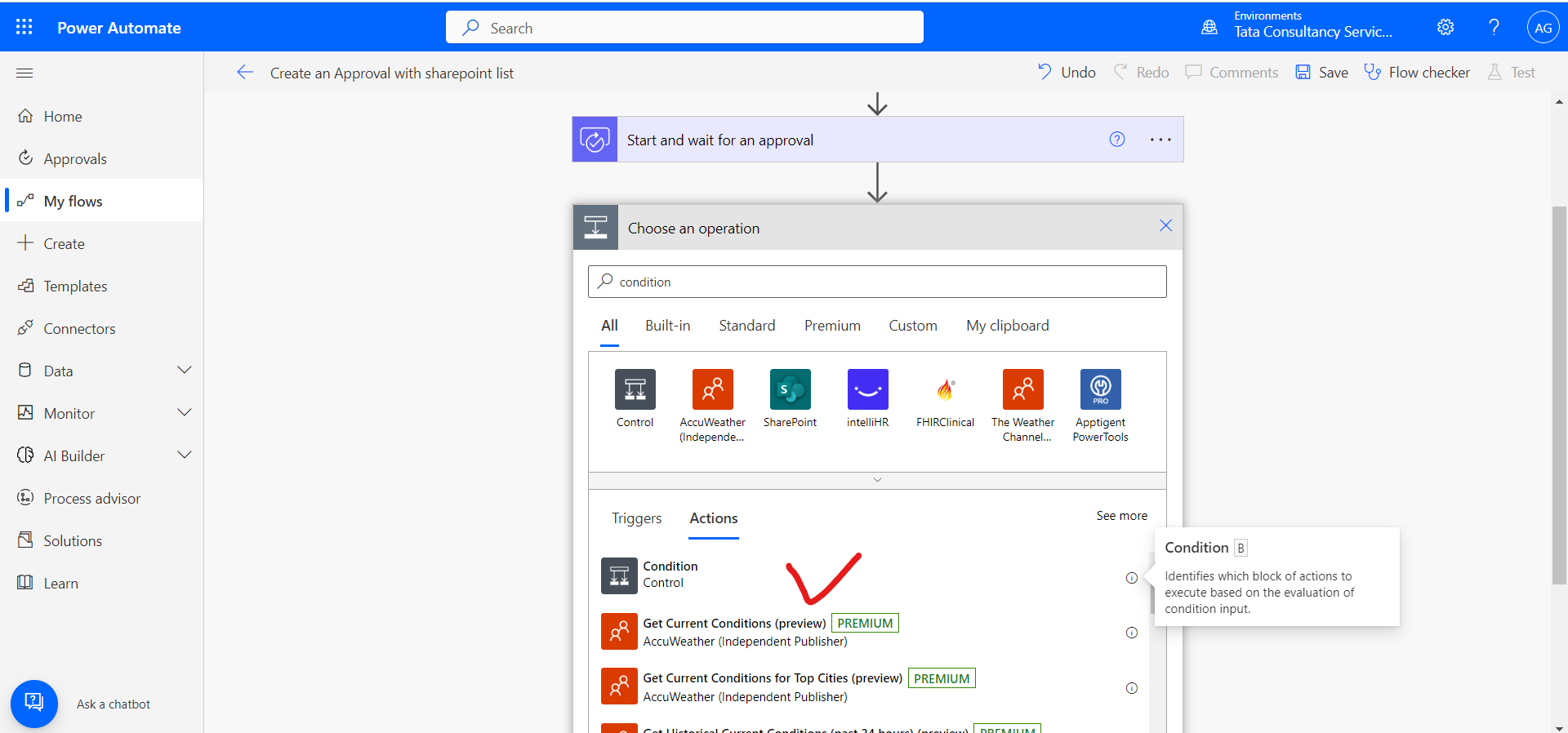
Task: Click the condition operation search field
Action: pos(877,282)
